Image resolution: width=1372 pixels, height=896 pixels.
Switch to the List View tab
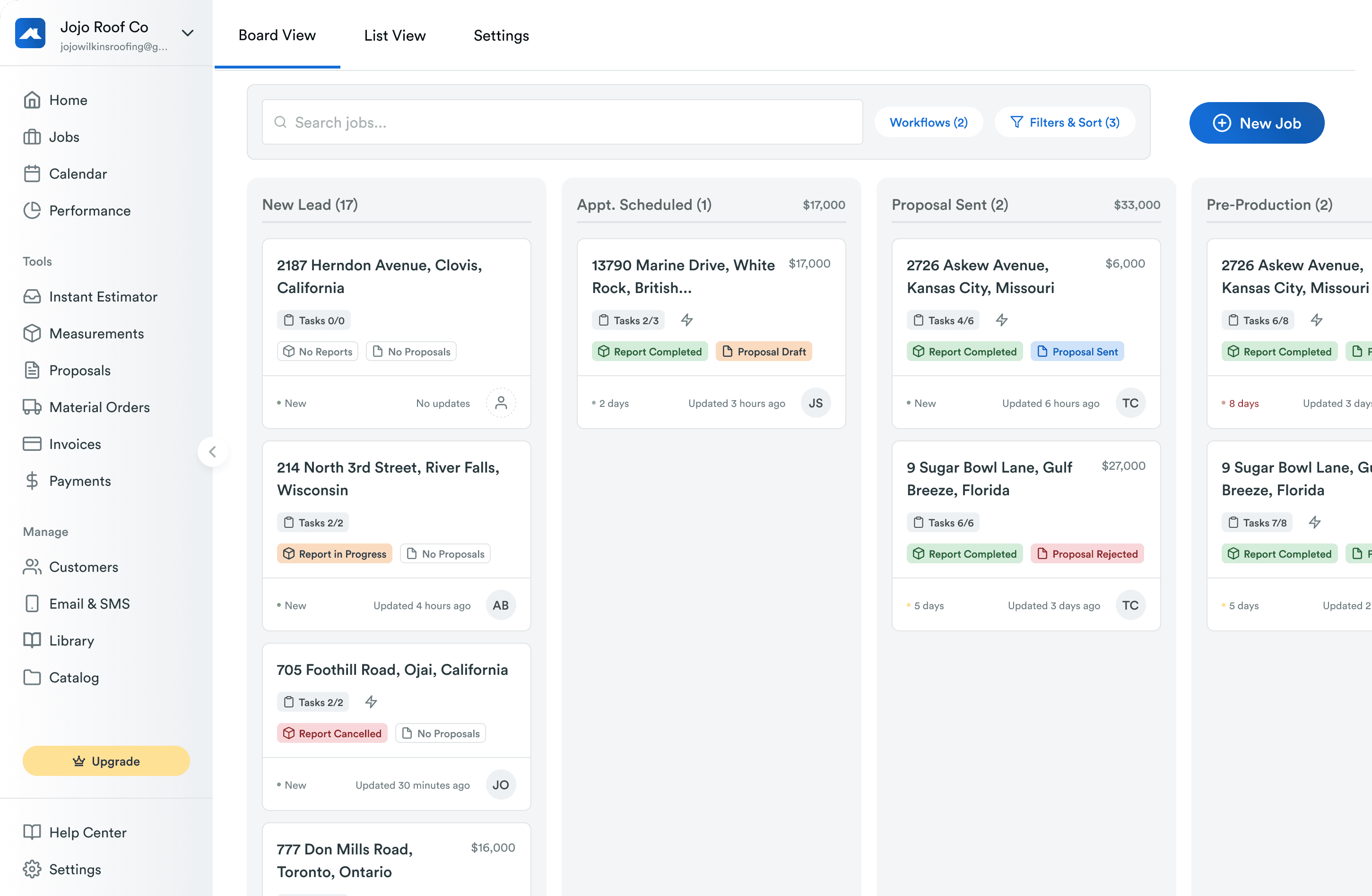click(x=395, y=36)
